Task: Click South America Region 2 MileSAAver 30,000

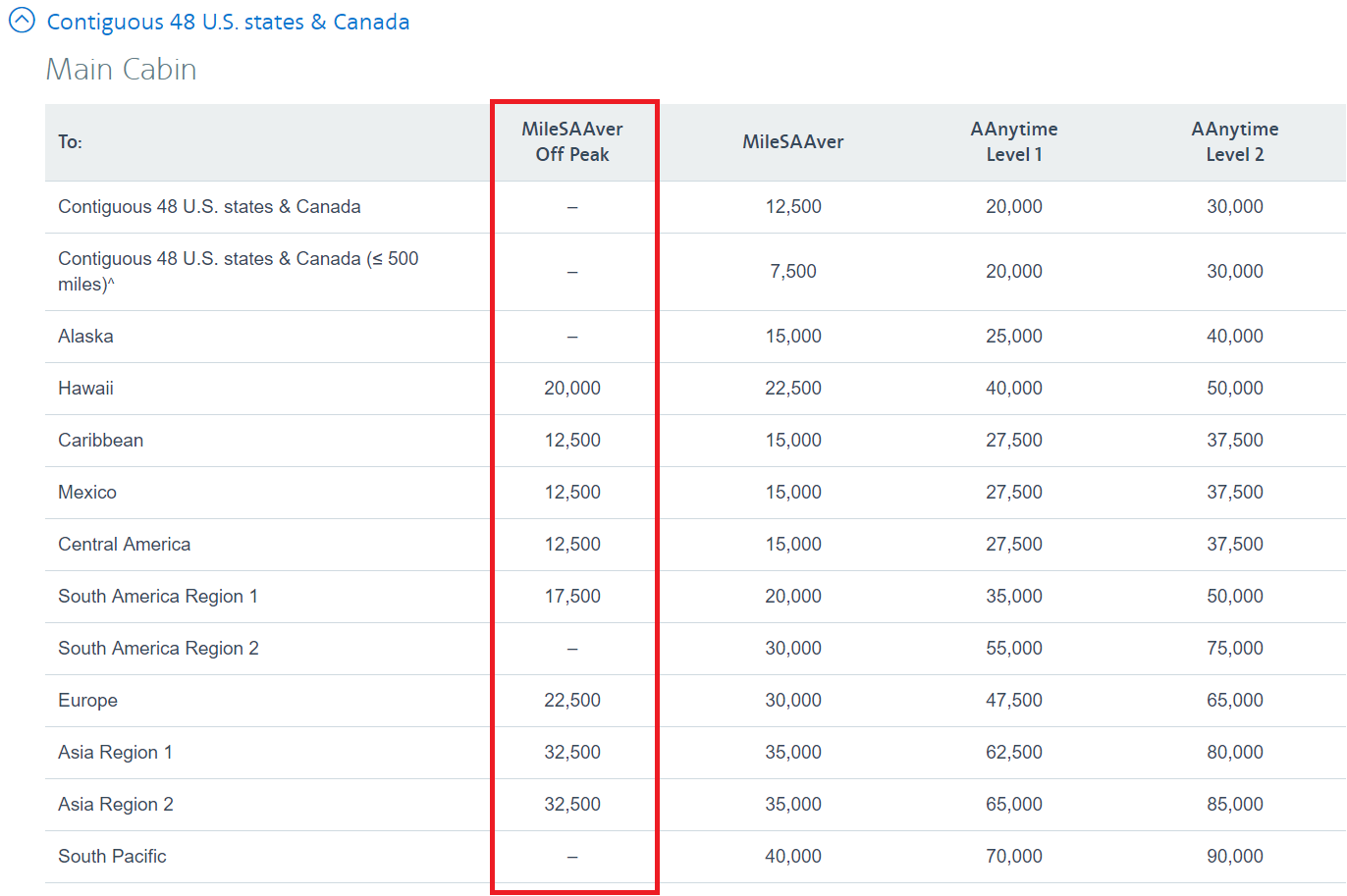Action: point(793,649)
